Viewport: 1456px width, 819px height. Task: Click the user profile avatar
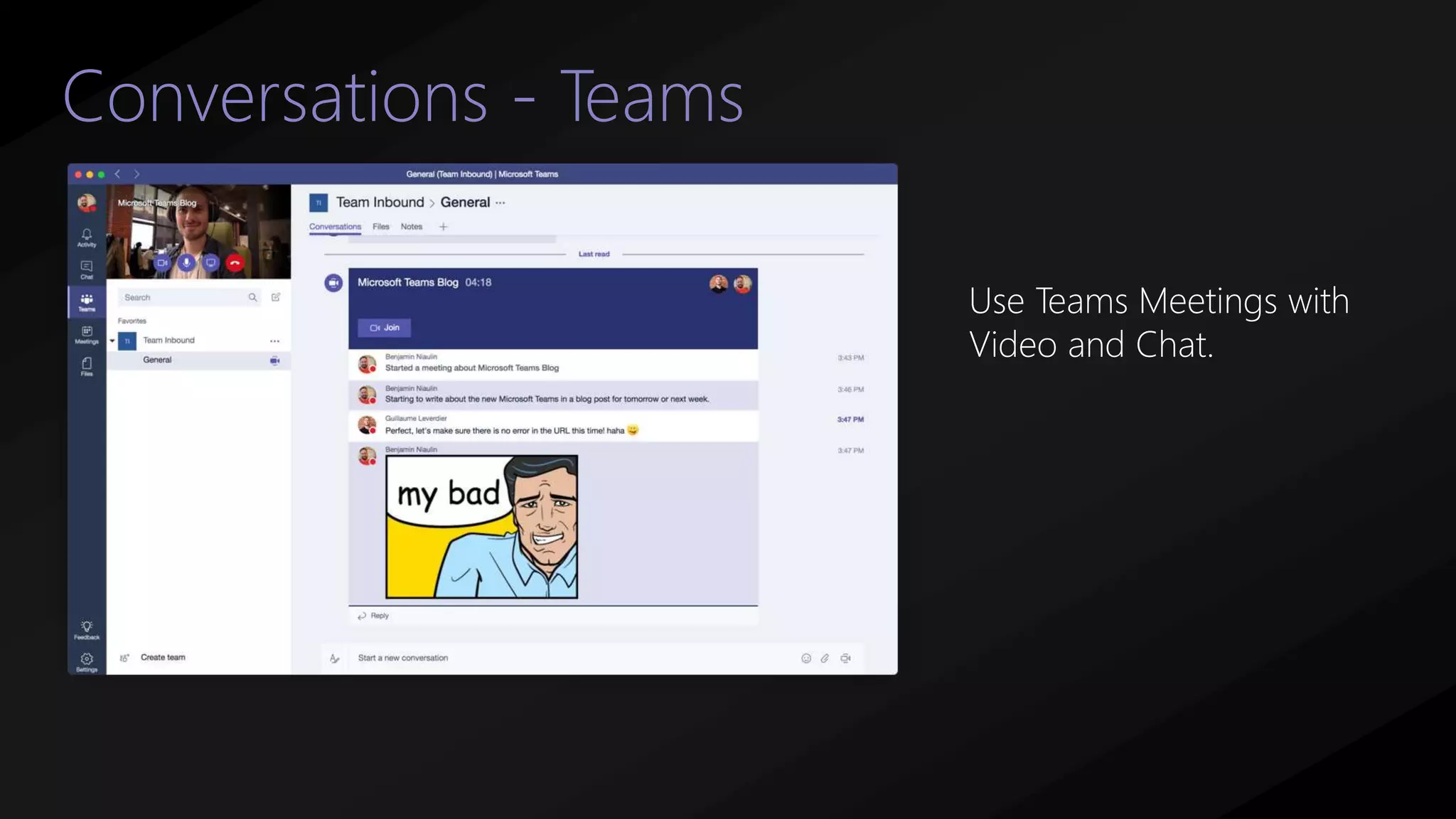click(87, 203)
